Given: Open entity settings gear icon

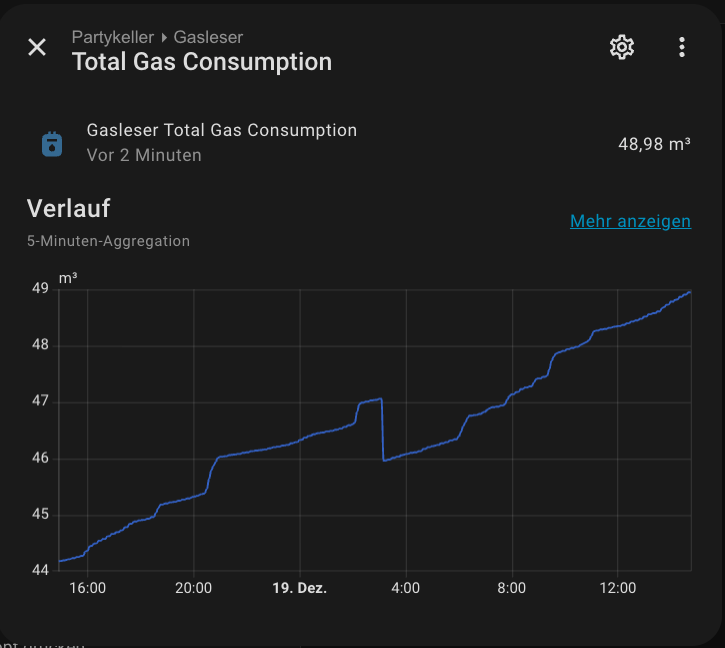Looking at the screenshot, I should tap(622, 47).
